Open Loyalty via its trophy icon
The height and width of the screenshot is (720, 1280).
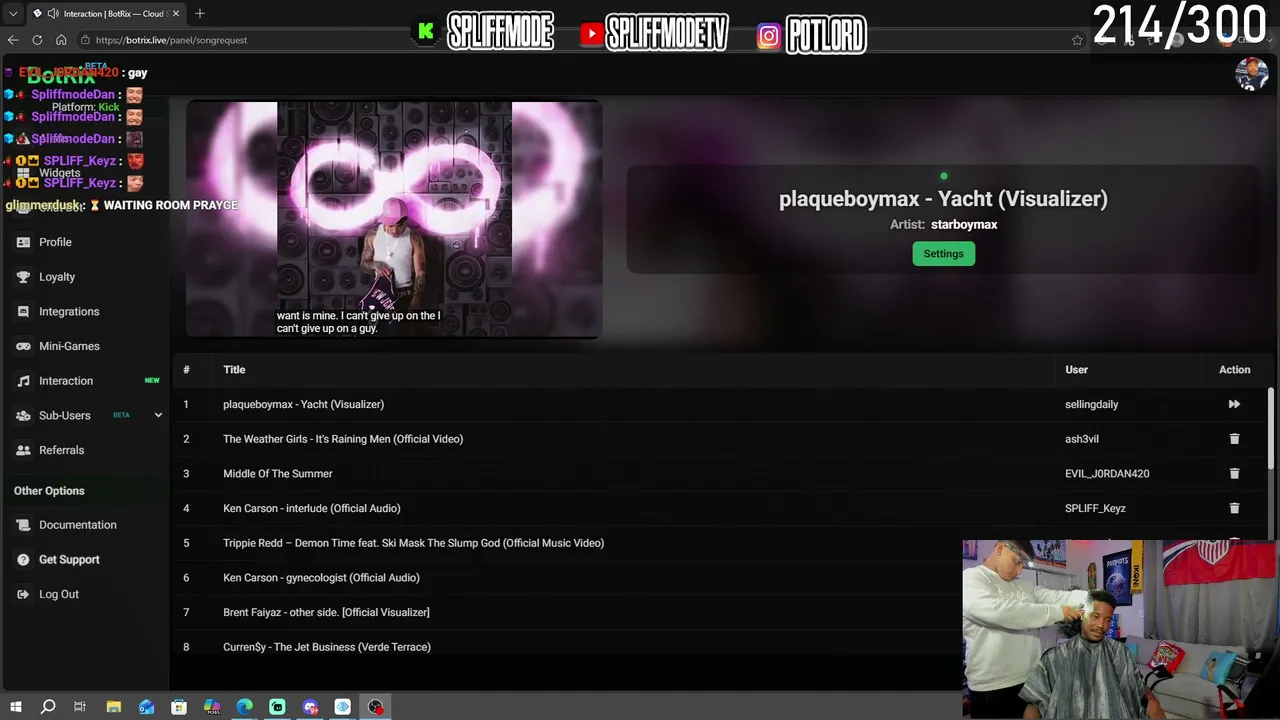tap(23, 277)
